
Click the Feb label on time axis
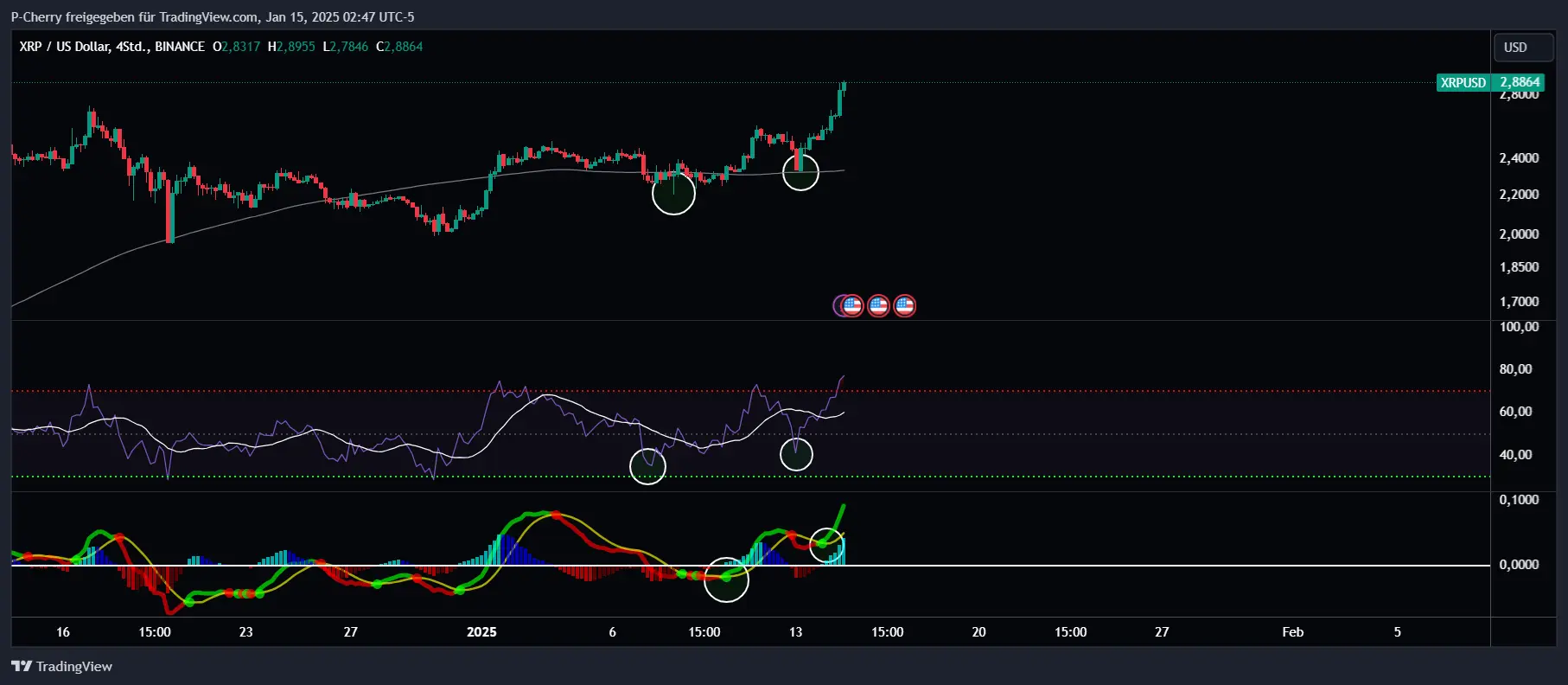[x=1293, y=631]
